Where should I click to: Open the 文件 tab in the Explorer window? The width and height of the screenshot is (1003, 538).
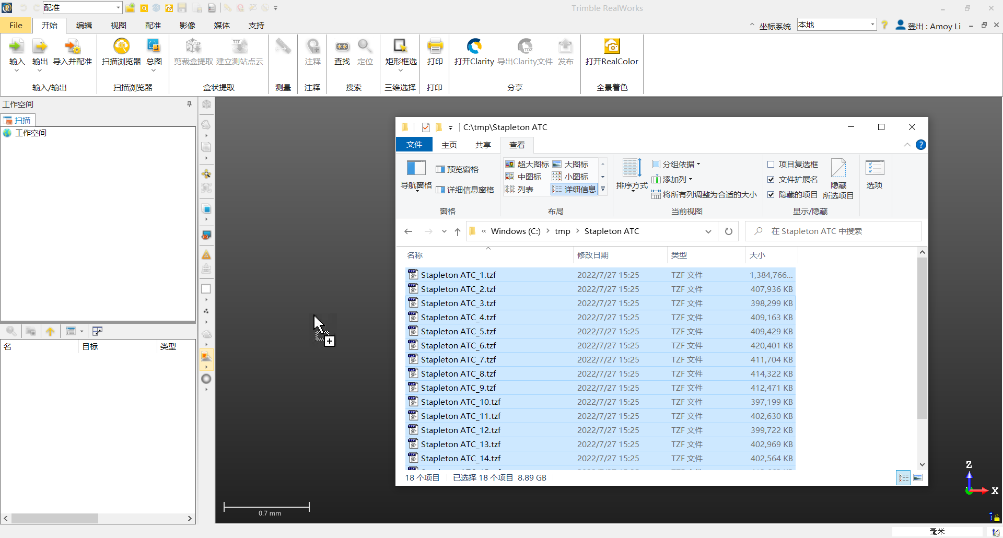pos(414,145)
